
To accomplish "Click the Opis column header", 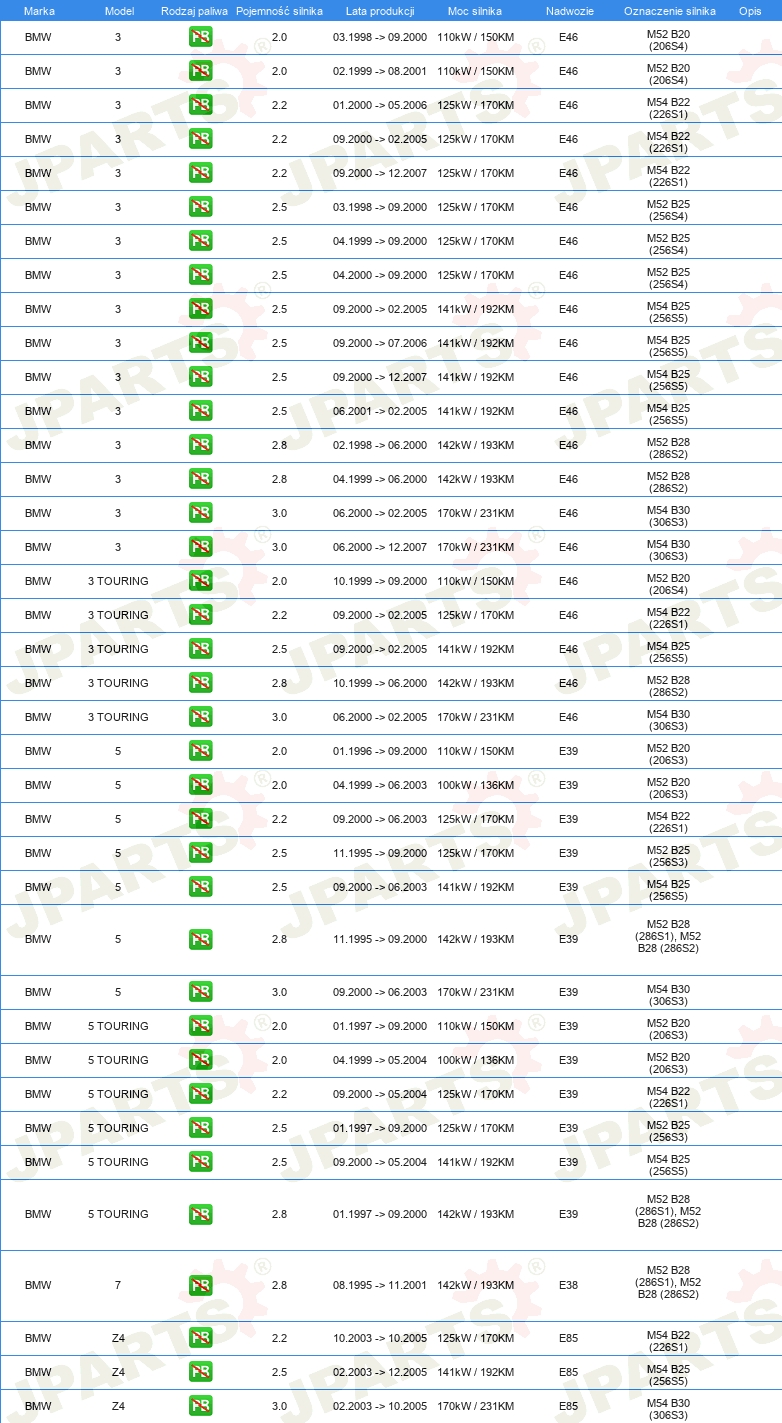I will (x=749, y=10).
